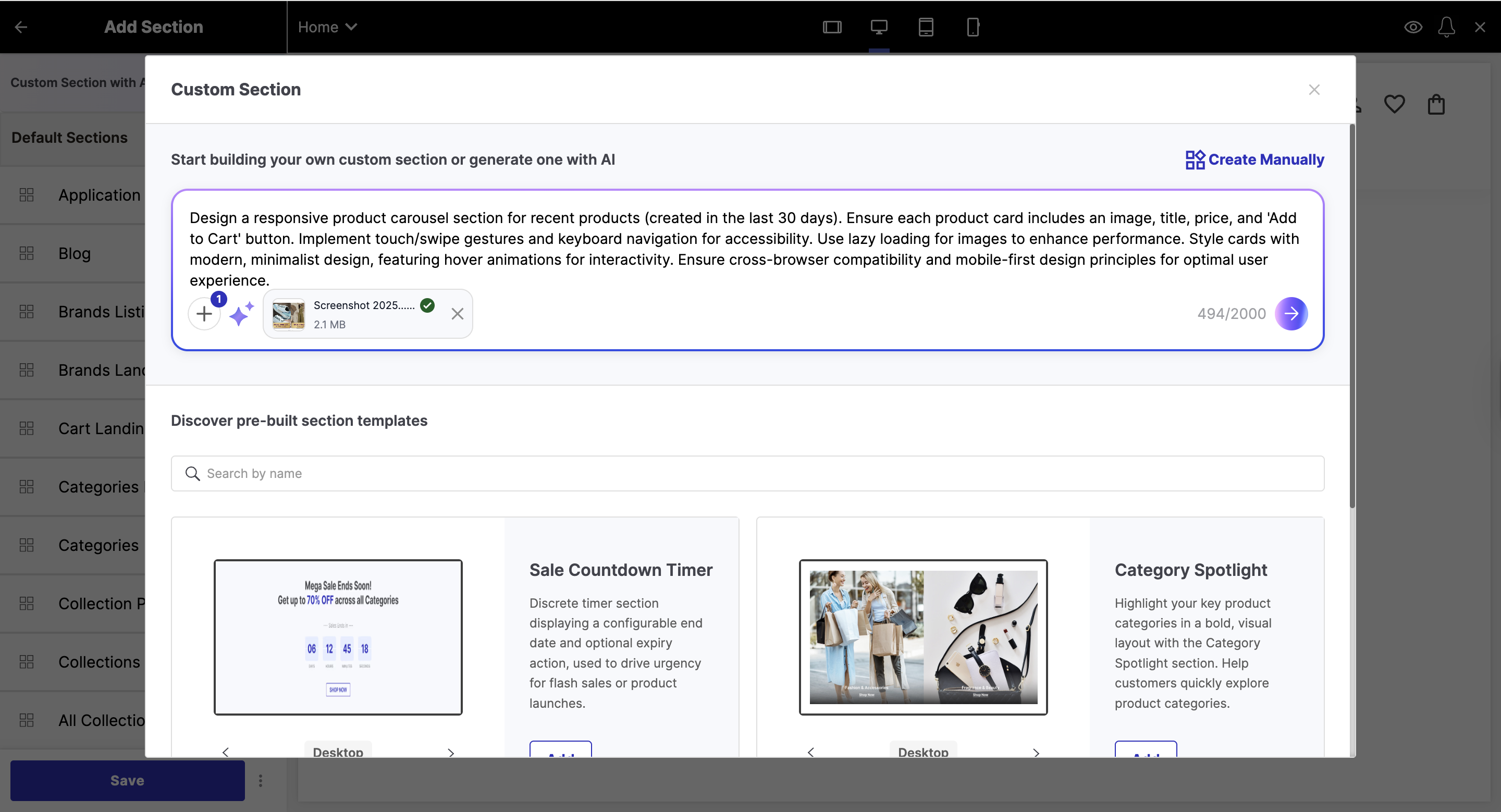Image resolution: width=1501 pixels, height=812 pixels.
Task: Click the back arrow beside Add Section
Action: click(21, 27)
